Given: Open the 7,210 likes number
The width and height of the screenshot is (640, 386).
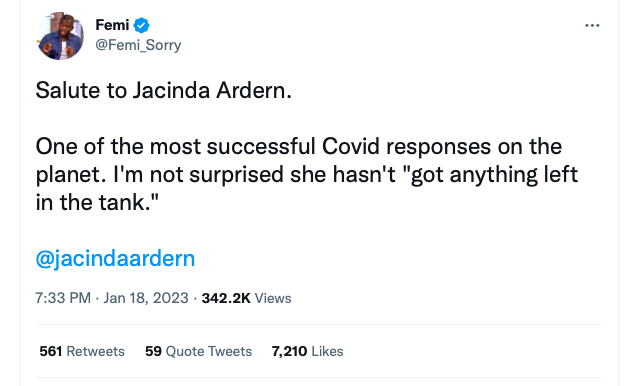Looking at the screenshot, I should pos(289,351).
